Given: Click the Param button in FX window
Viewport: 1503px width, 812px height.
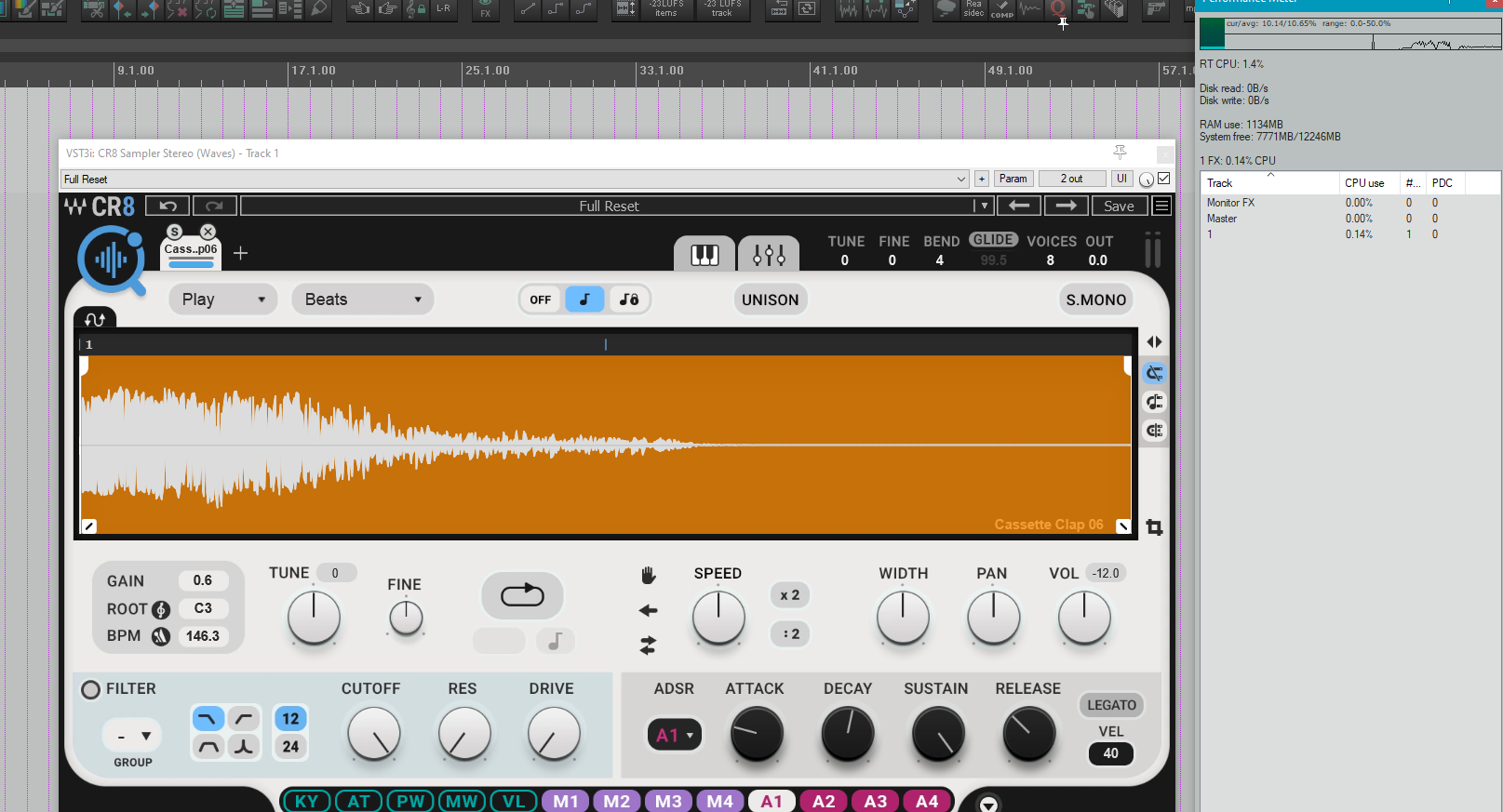Looking at the screenshot, I should (x=1013, y=179).
